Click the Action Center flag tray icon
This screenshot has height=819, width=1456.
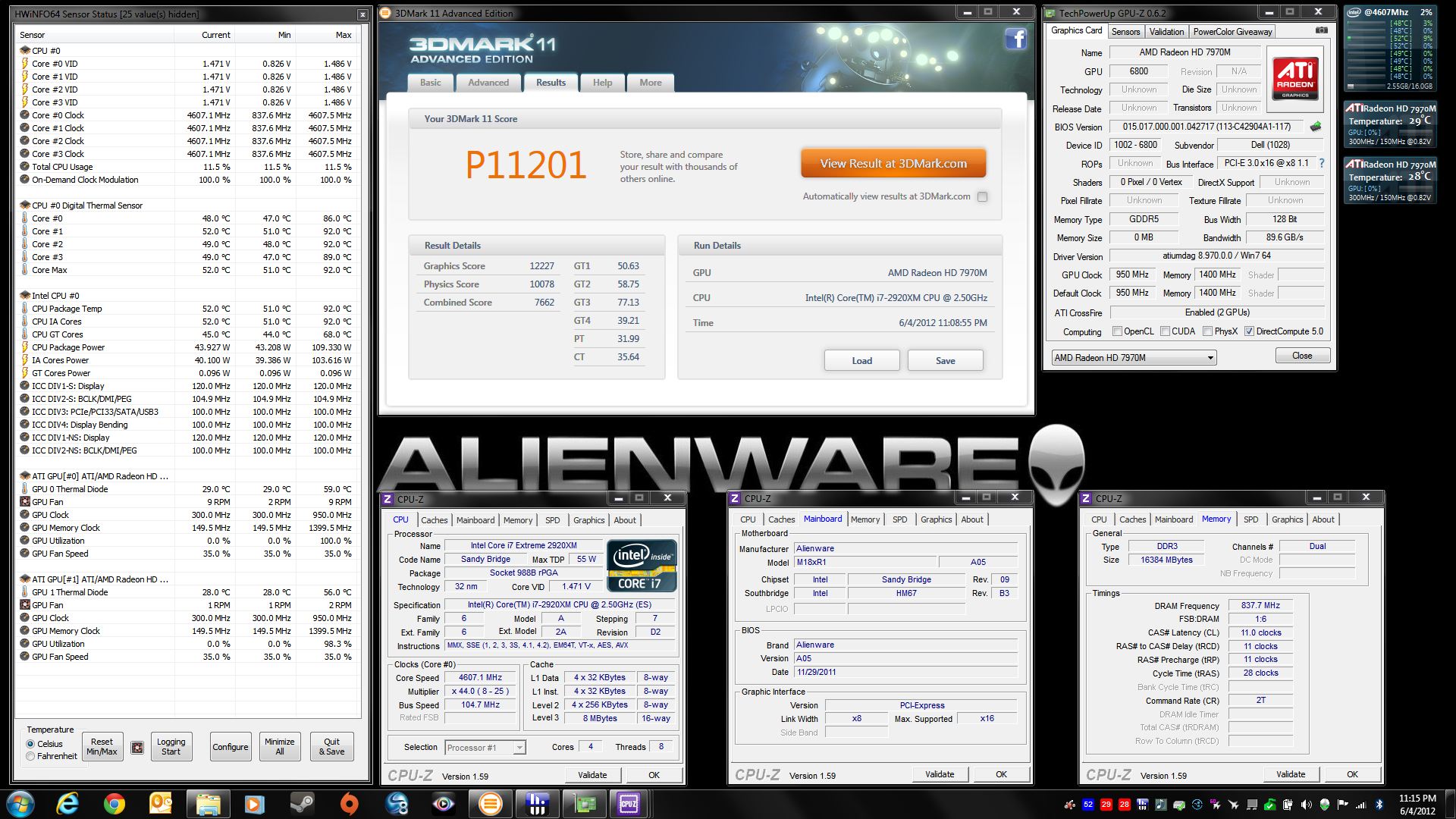[1343, 805]
